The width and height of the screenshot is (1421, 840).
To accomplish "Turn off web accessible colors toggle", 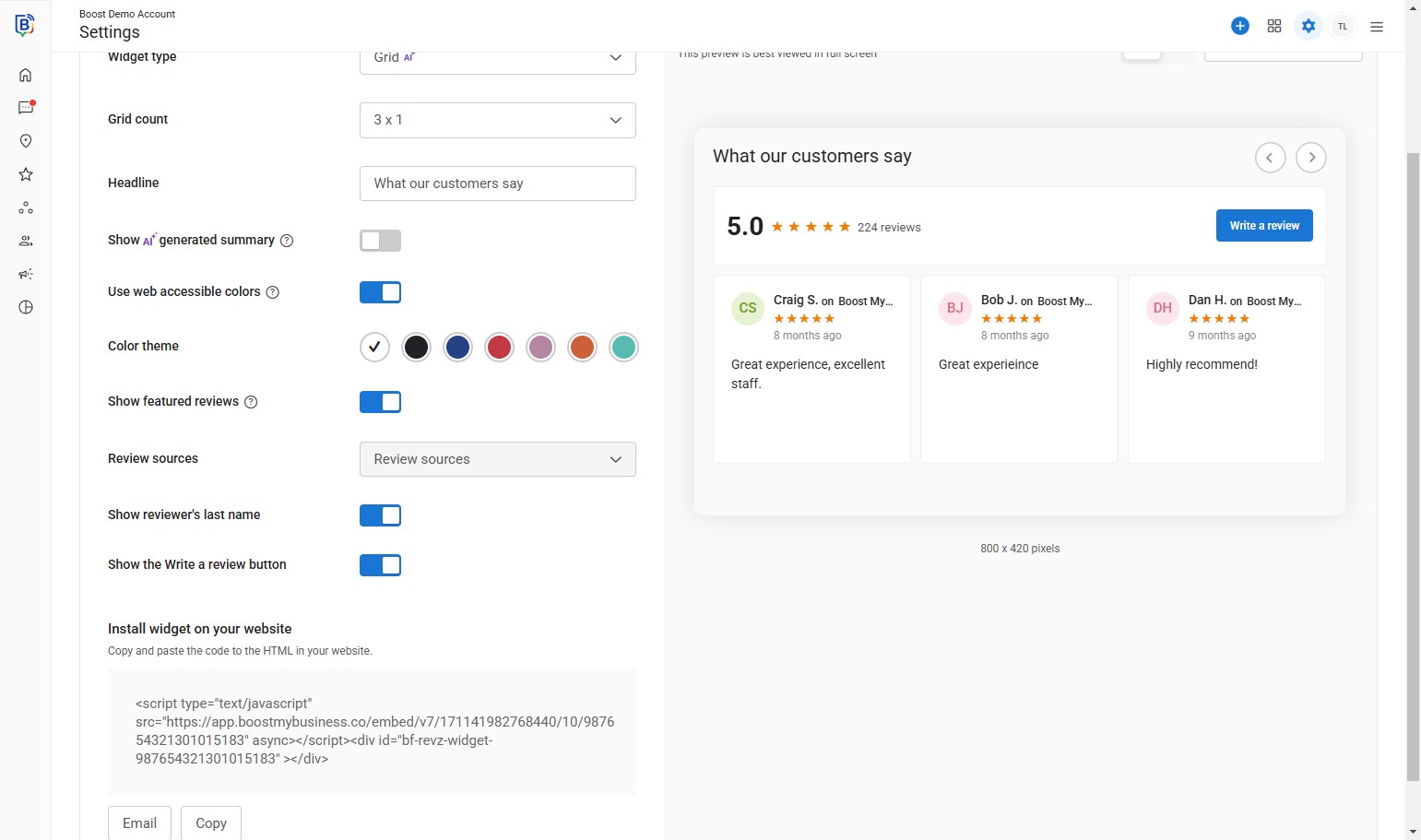I will click(380, 292).
